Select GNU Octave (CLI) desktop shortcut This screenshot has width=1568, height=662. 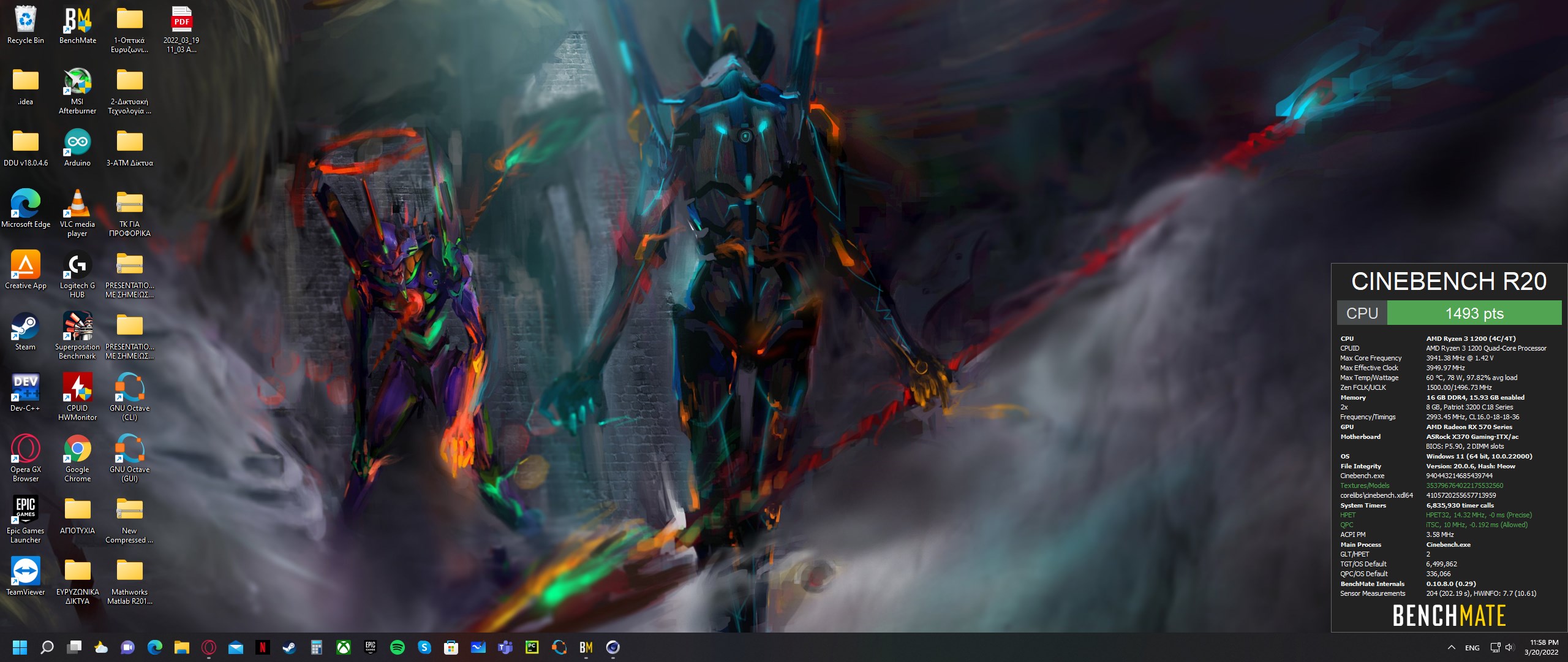(130, 397)
